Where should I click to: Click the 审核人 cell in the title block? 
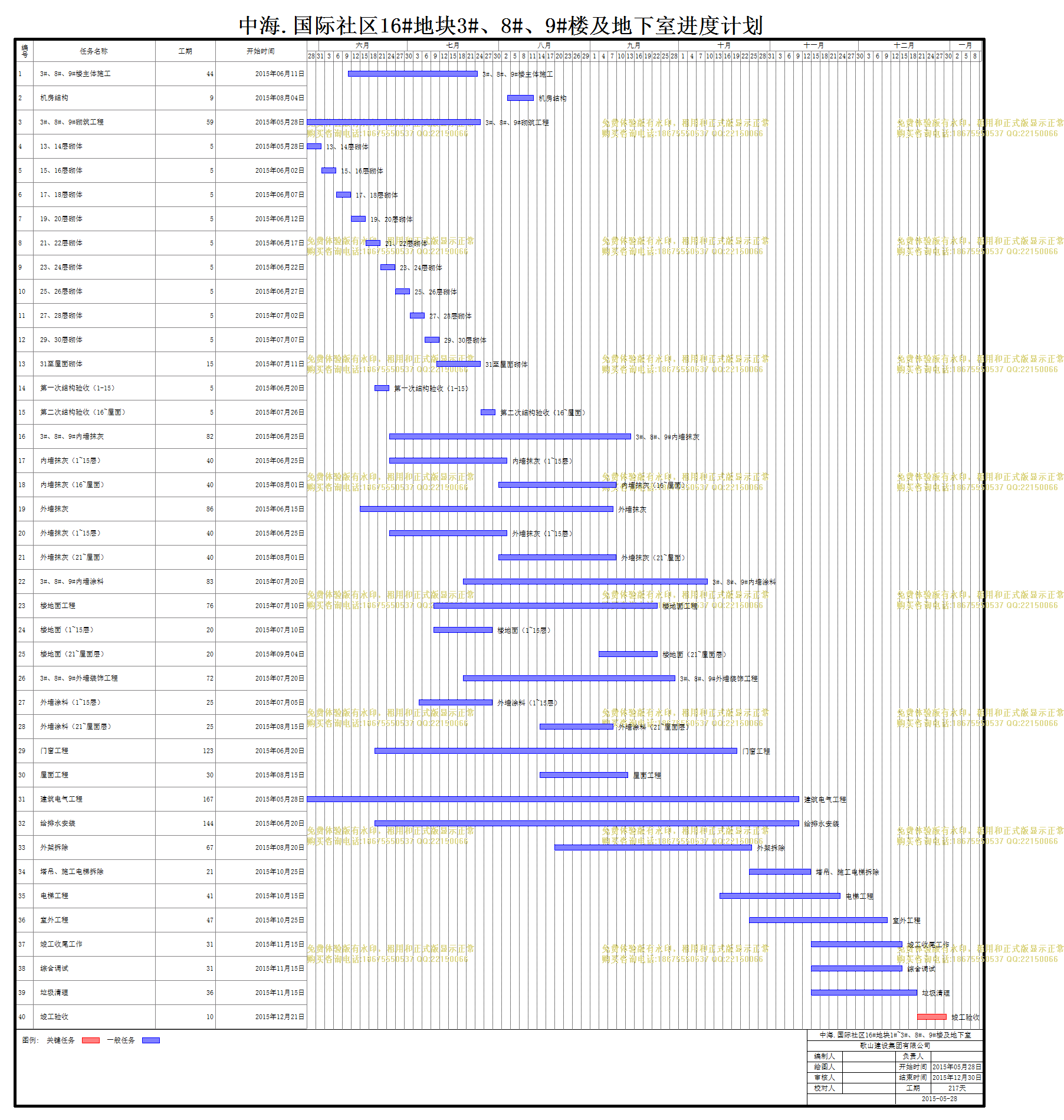[825, 1078]
